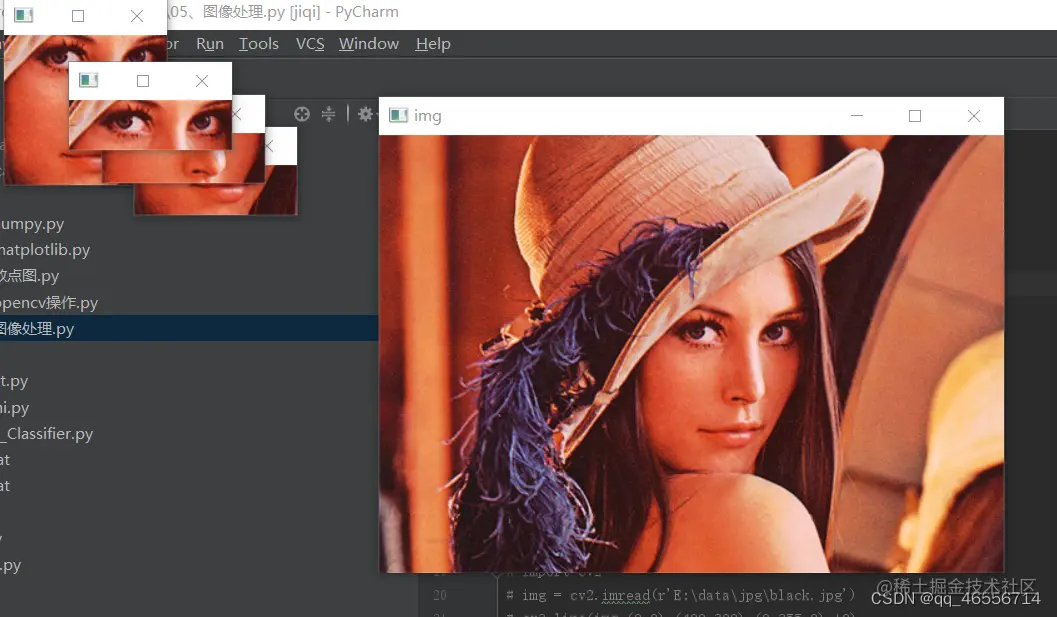1057x617 pixels.
Task: Open the Help menu
Action: click(x=433, y=44)
